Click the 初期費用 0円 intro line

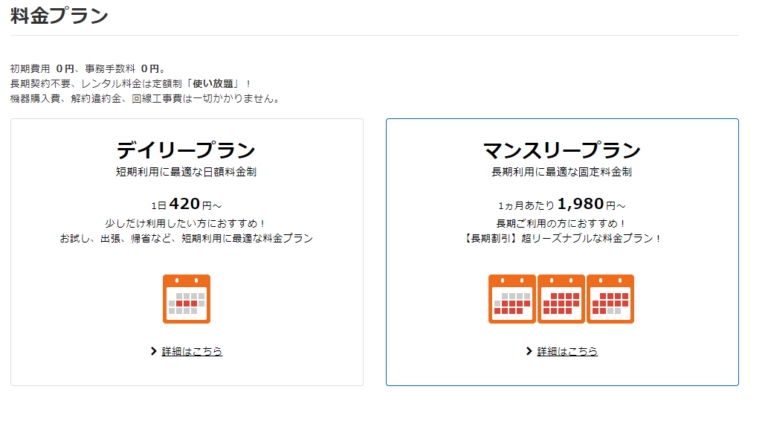coord(88,69)
